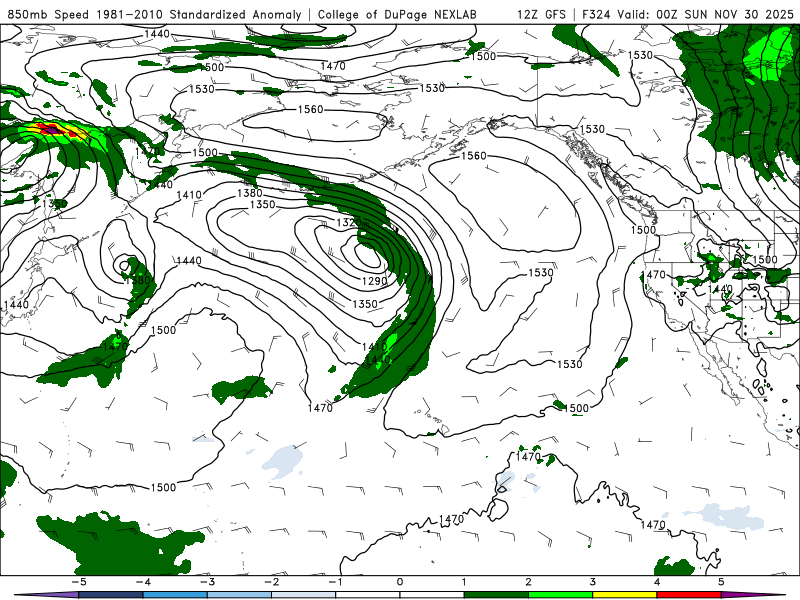The height and width of the screenshot is (600, 800).
Task: Pick the red swatch between 4 and 5
Action: coord(689,595)
